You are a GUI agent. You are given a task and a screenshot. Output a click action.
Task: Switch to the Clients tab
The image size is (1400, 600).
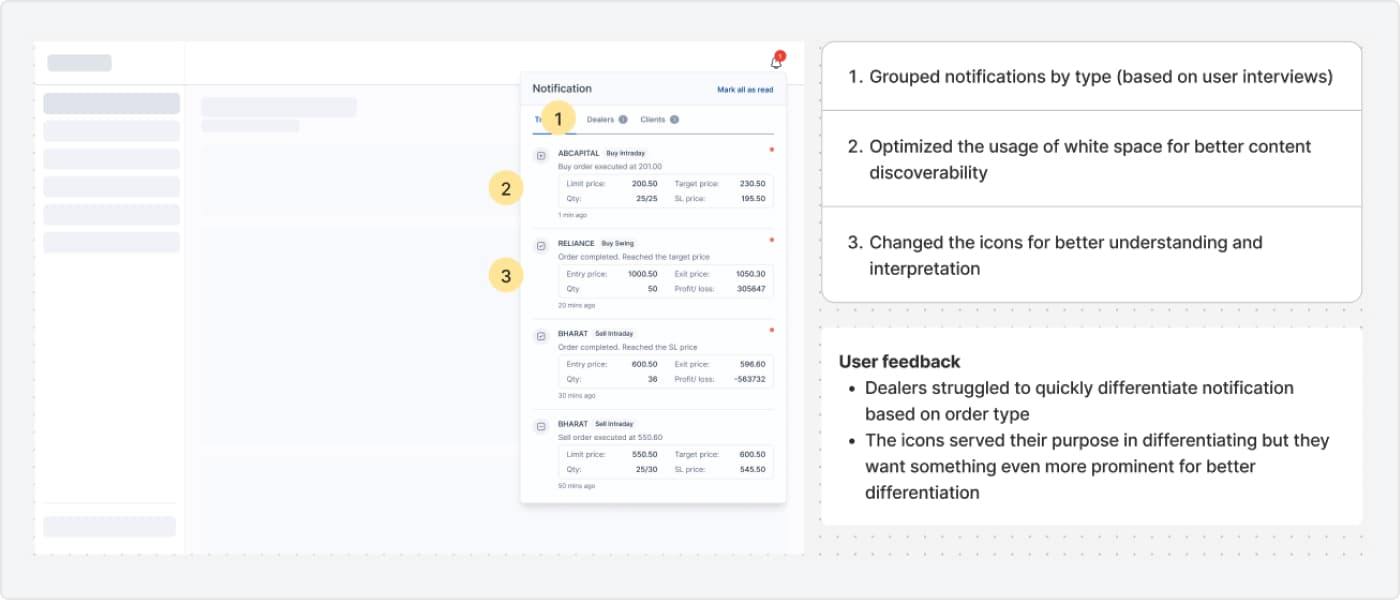point(652,120)
